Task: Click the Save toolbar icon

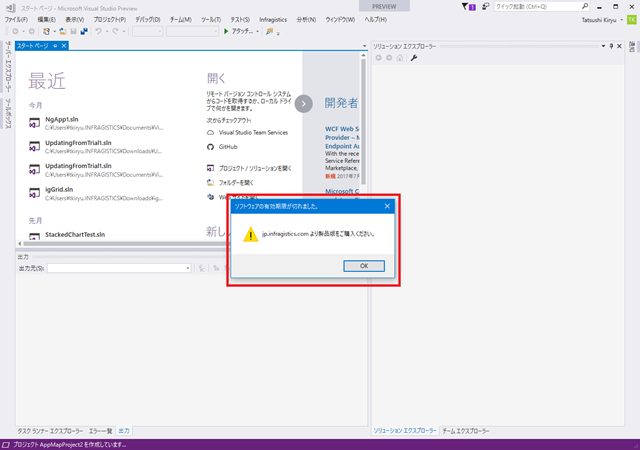Action: click(x=73, y=31)
